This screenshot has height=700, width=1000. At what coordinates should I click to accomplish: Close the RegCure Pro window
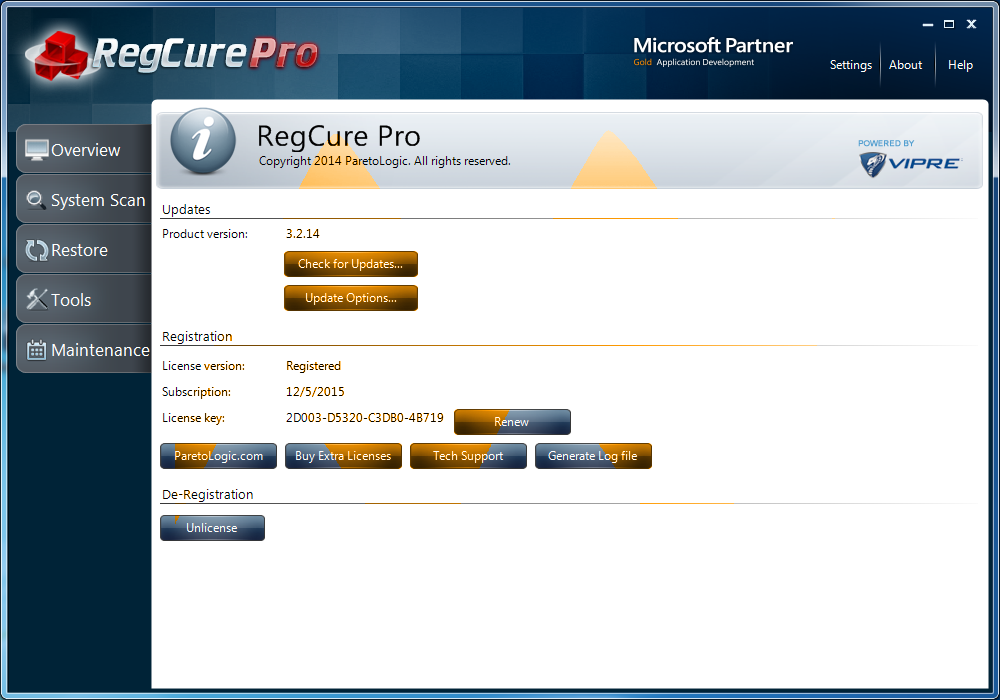971,24
